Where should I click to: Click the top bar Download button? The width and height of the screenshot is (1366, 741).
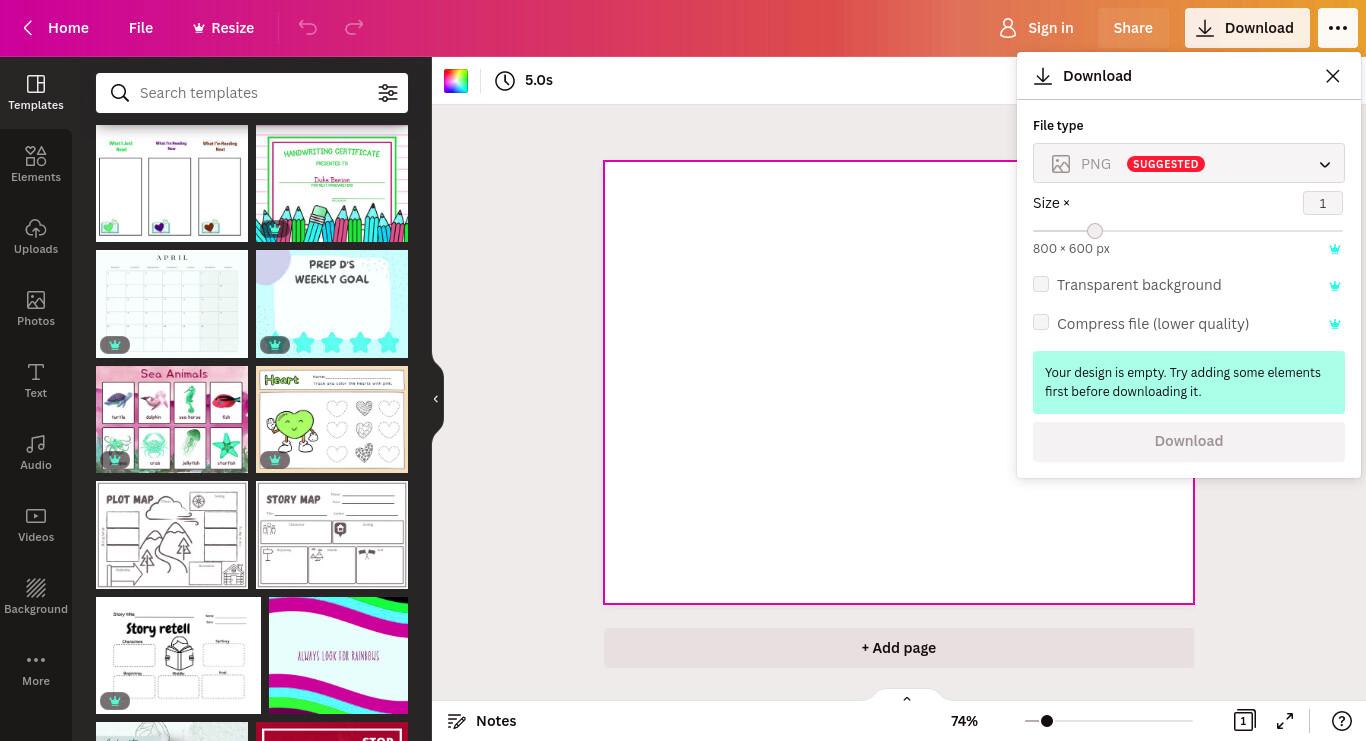coord(1246,28)
